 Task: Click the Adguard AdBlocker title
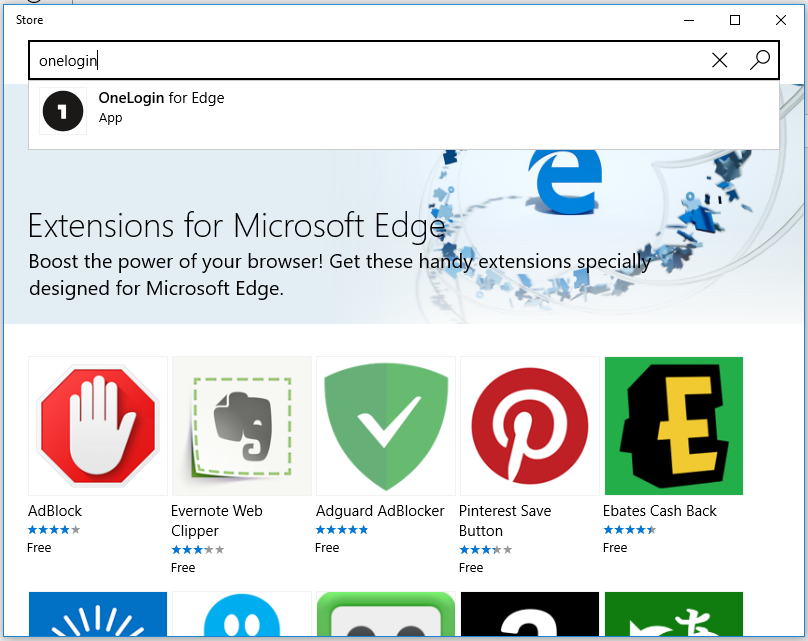click(380, 511)
